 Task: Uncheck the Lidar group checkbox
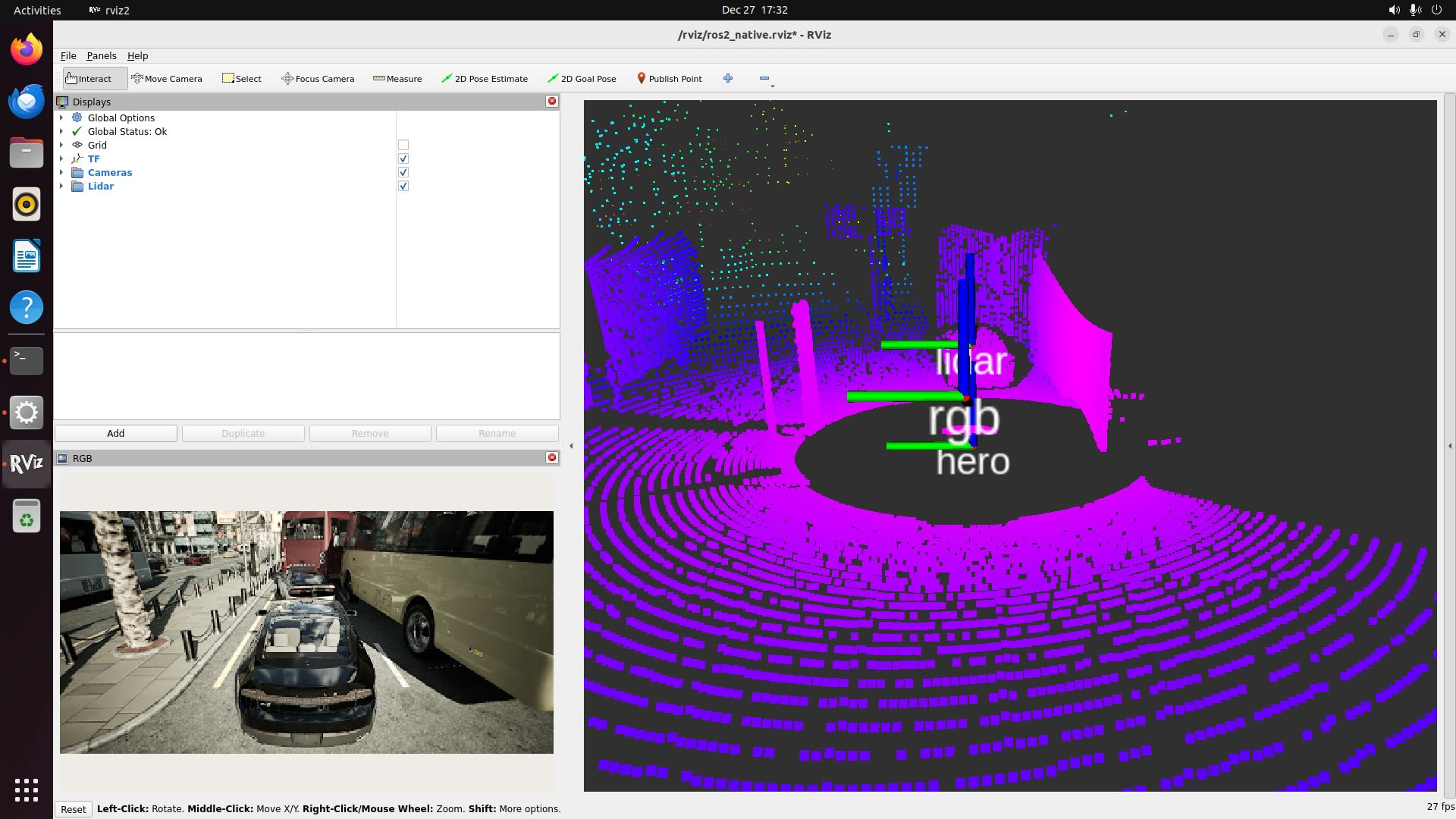pyautogui.click(x=403, y=186)
